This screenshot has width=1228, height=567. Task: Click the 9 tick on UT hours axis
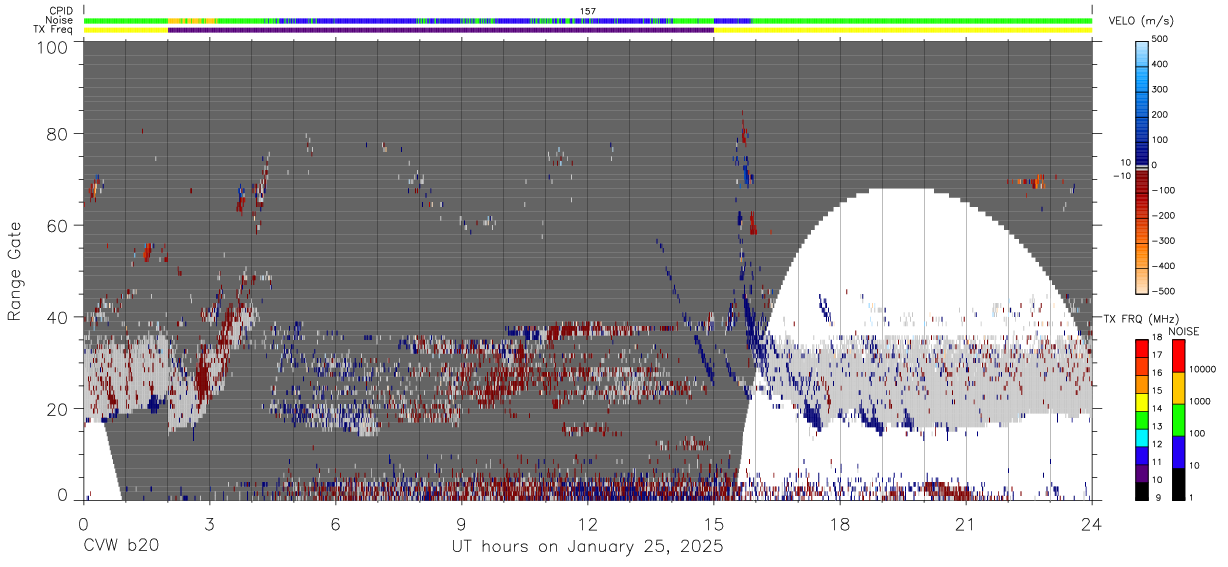tap(462, 523)
